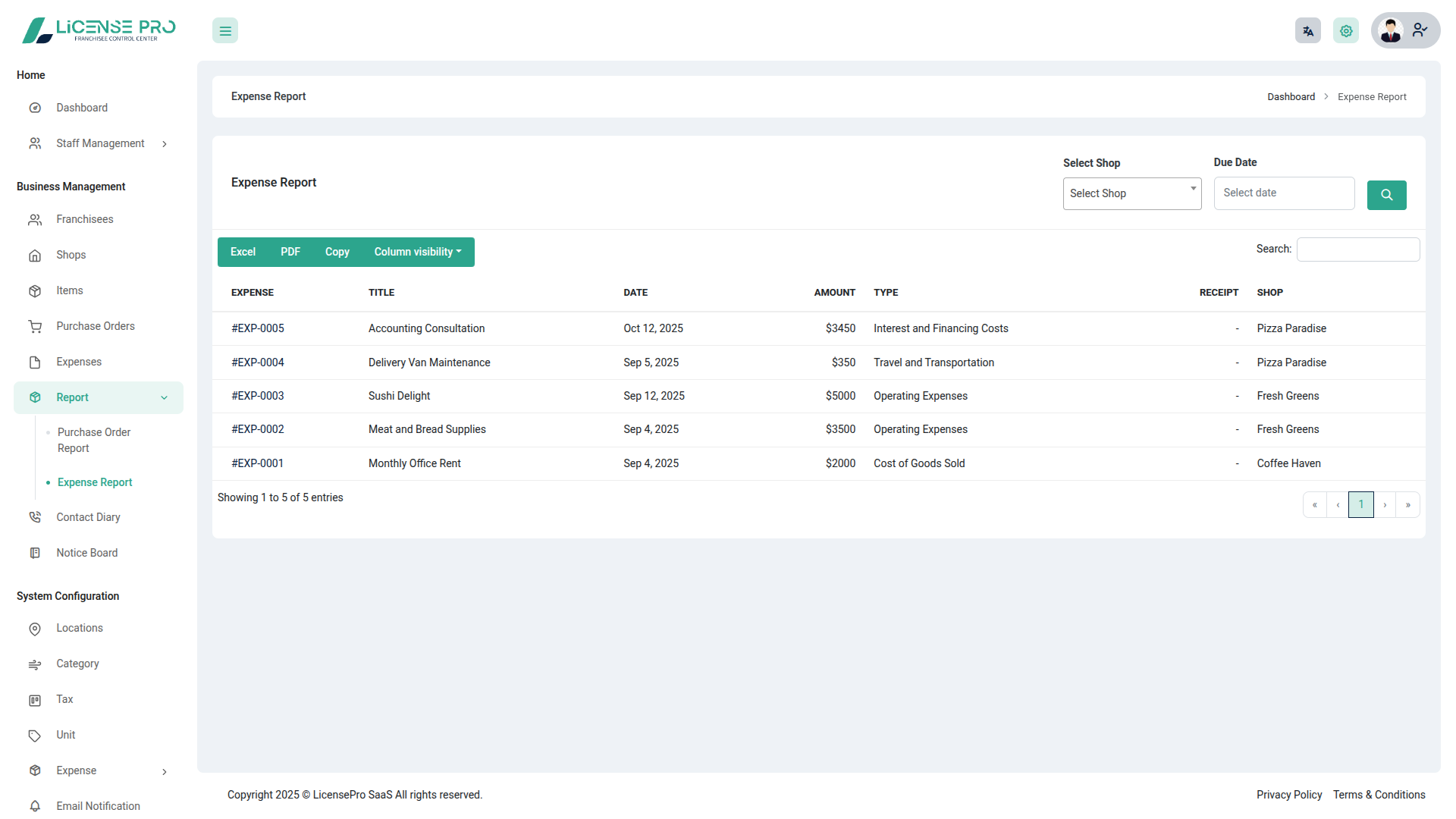1456x819 pixels.
Task: Open the Column visibility dropdown
Action: click(417, 253)
